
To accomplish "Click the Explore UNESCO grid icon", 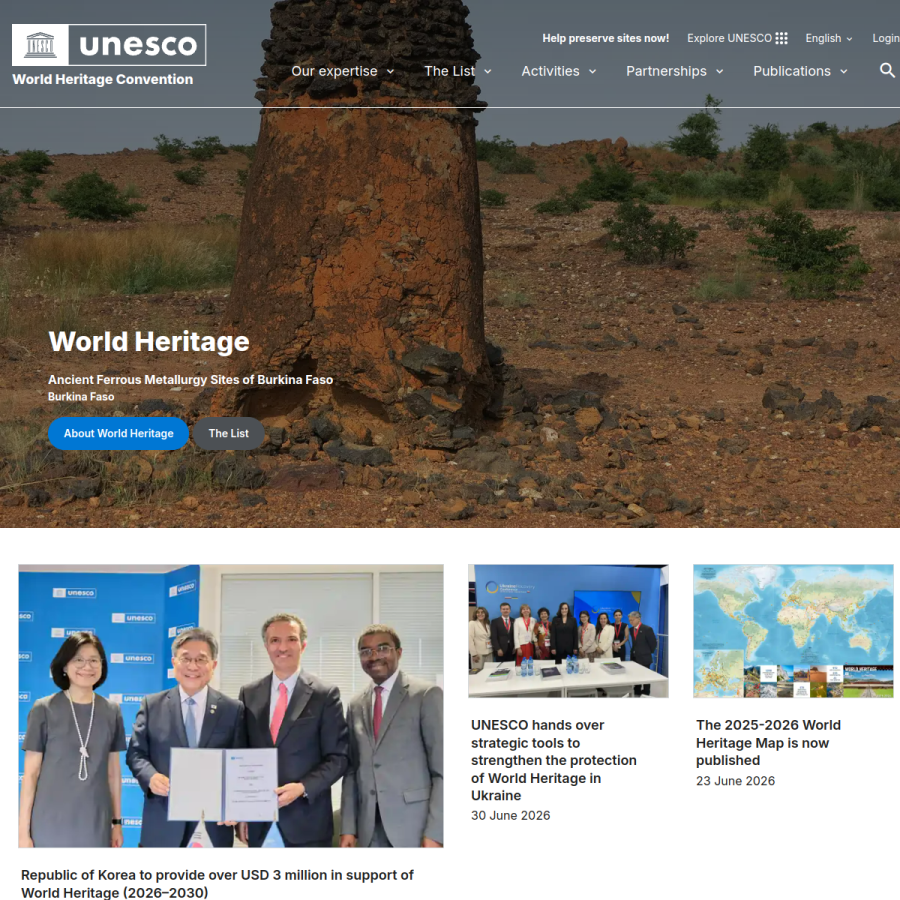I will pos(781,38).
